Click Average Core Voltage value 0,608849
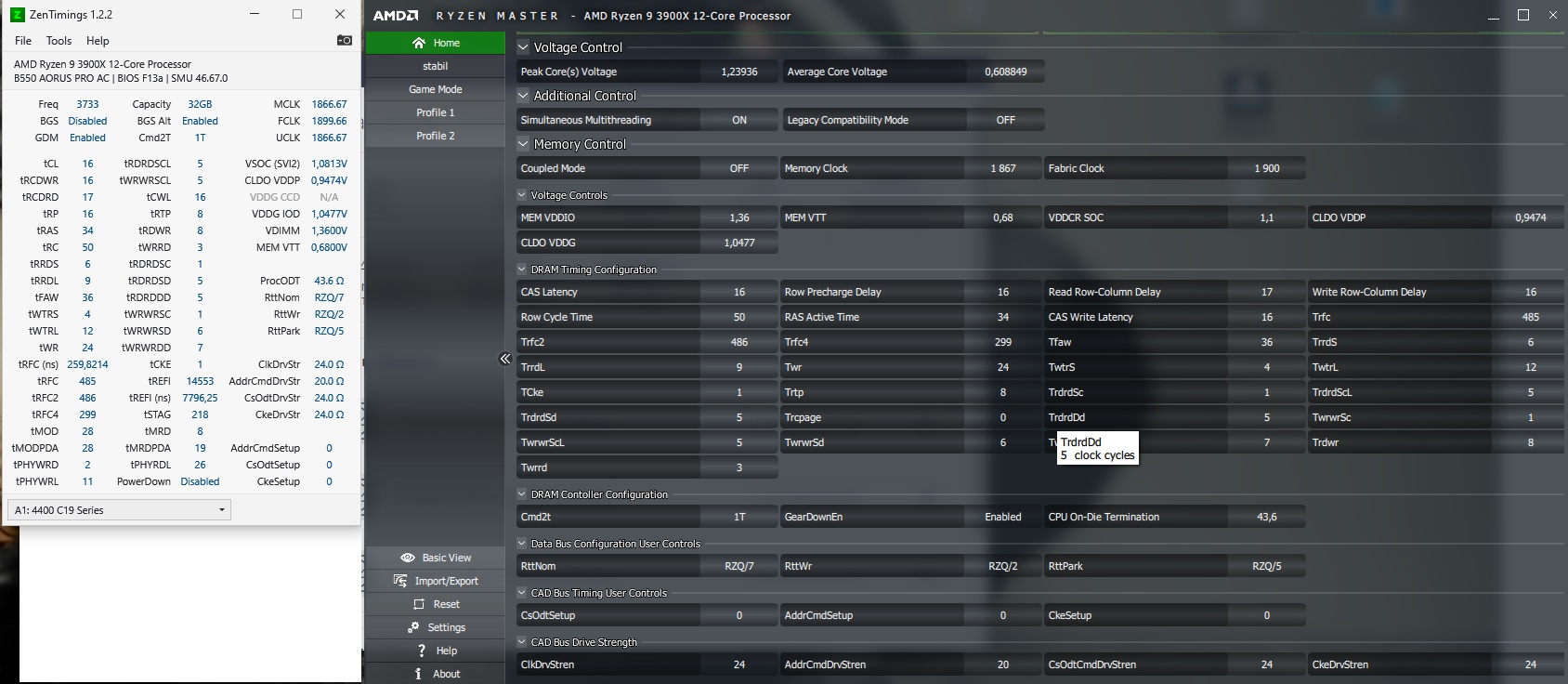This screenshot has width=1568, height=684. [x=1006, y=72]
